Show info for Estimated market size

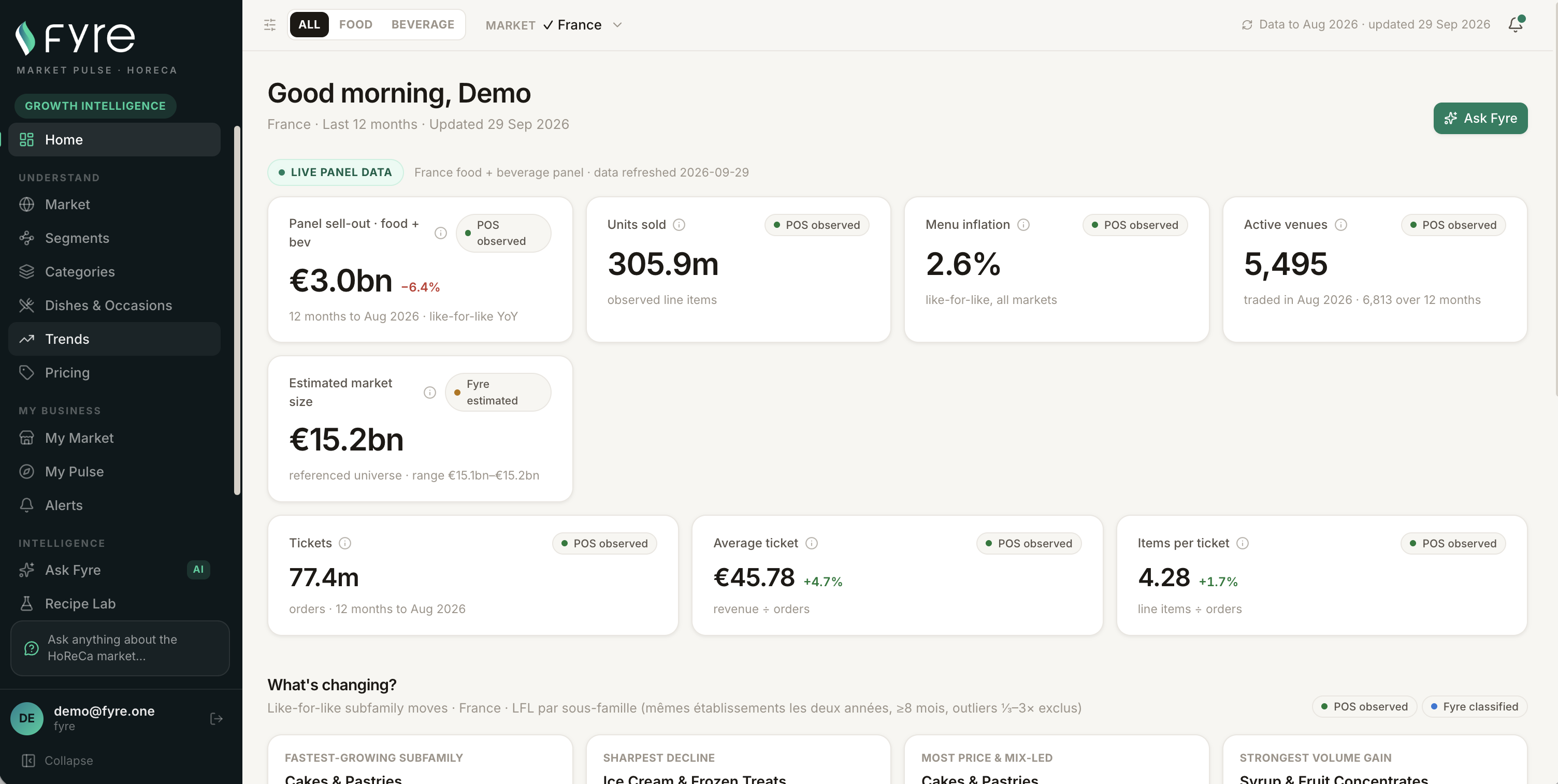click(x=429, y=393)
